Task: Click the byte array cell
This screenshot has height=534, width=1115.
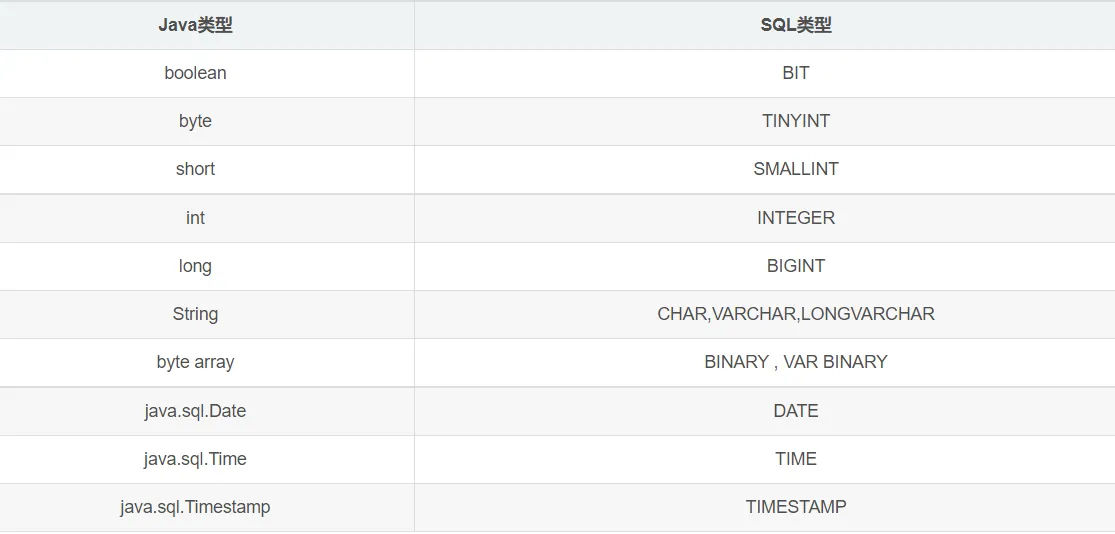Action: 195,362
